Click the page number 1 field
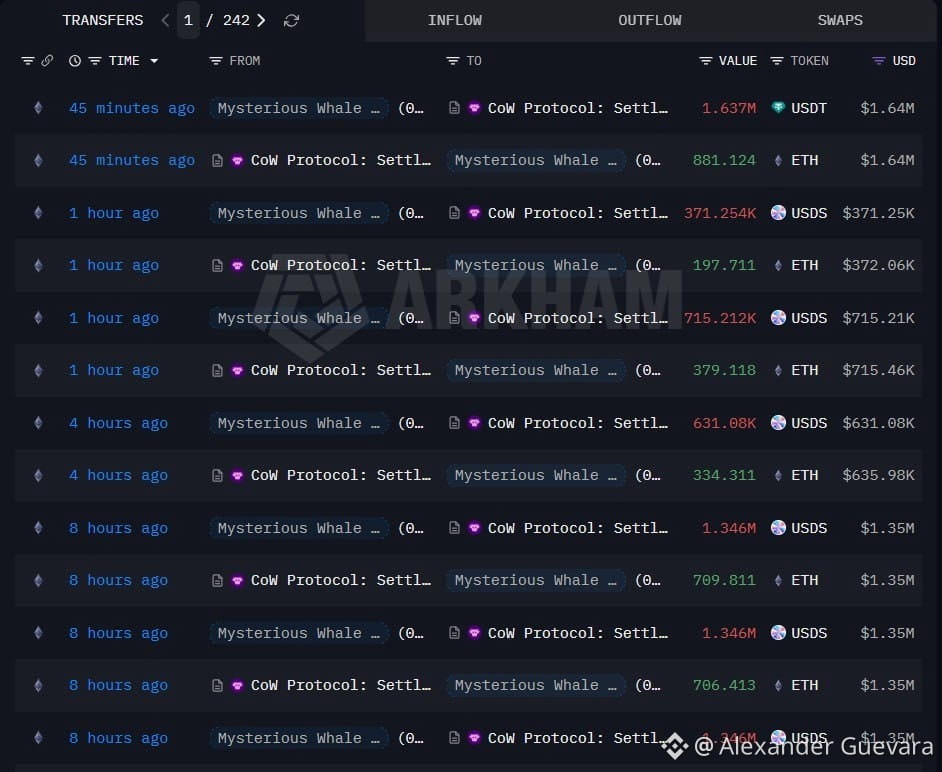This screenshot has width=942, height=772. [188, 20]
